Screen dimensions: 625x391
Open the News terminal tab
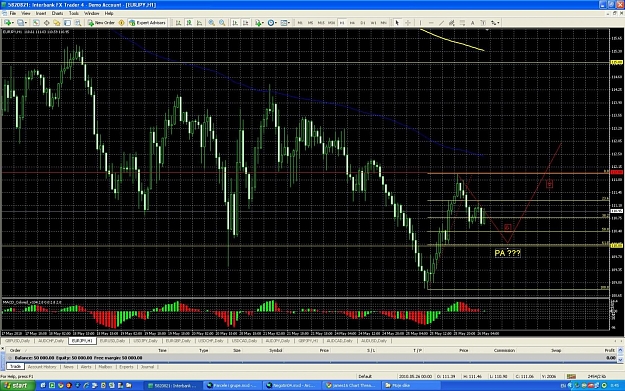pos(69,367)
